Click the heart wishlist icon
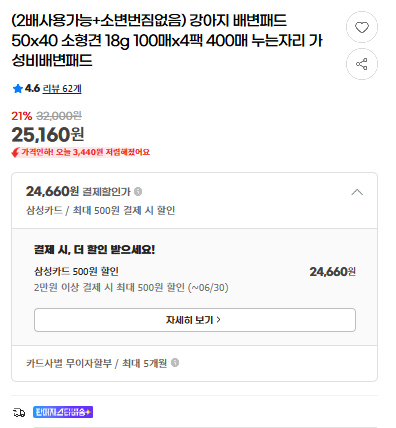 (x=362, y=27)
